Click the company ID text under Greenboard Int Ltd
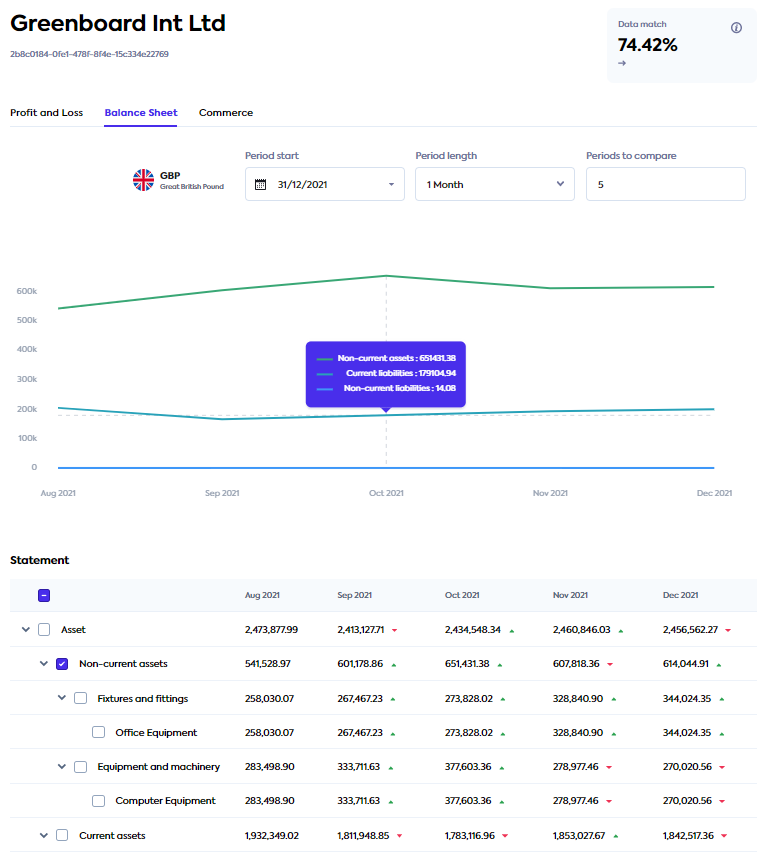 point(89,54)
